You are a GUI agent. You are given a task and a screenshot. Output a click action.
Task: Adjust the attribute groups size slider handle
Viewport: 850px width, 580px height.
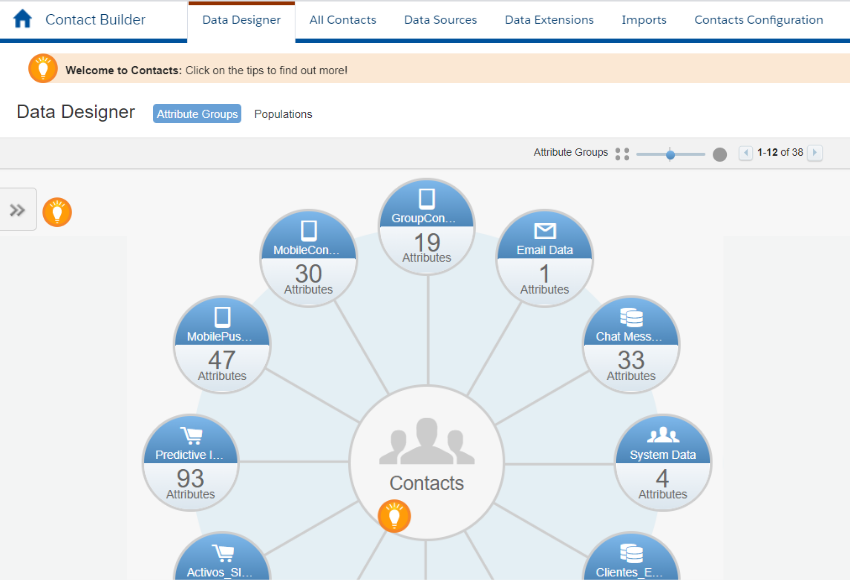click(x=671, y=154)
